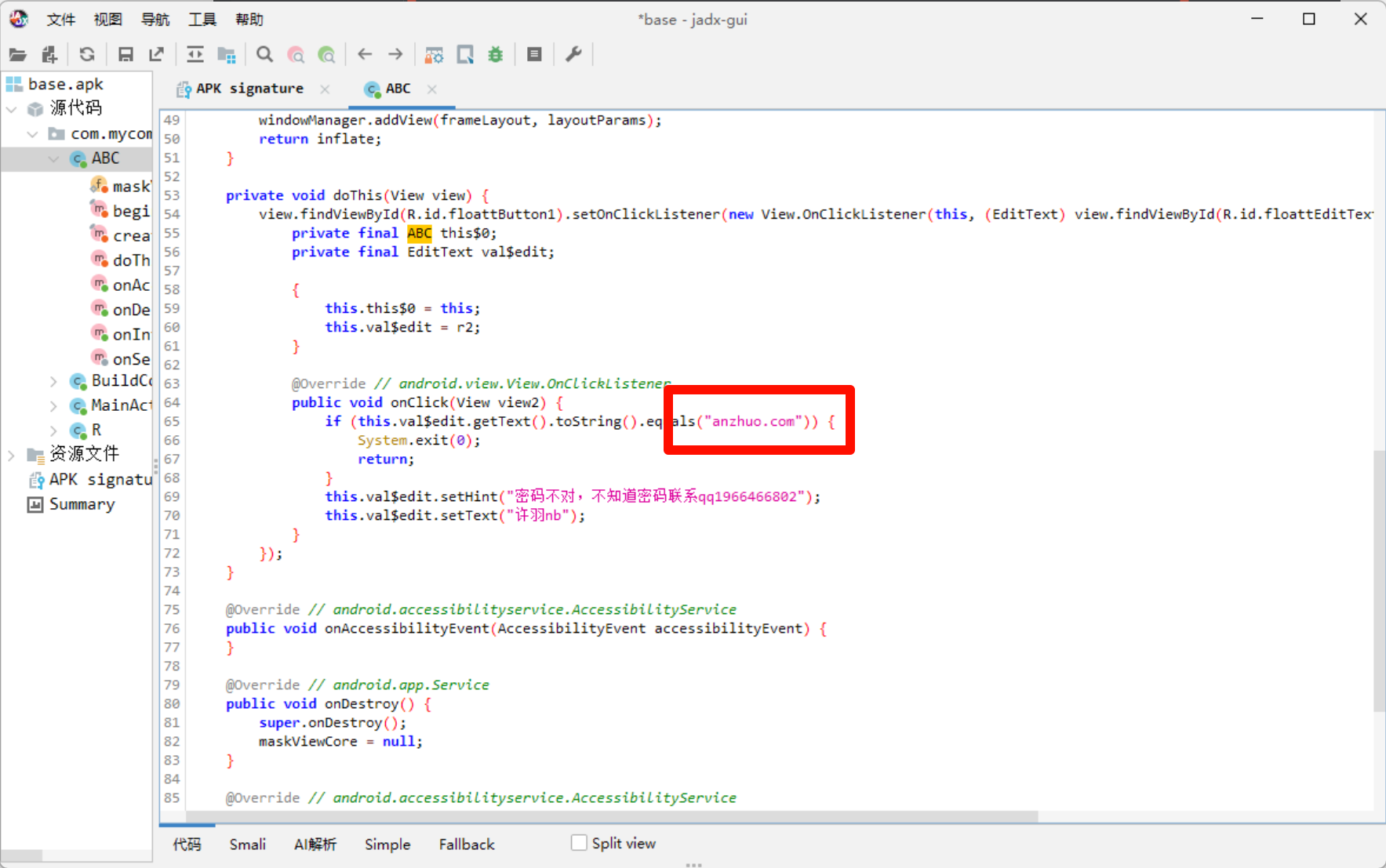The width and height of the screenshot is (1386, 868).
Task: Expand the R class node
Action: coord(53,430)
